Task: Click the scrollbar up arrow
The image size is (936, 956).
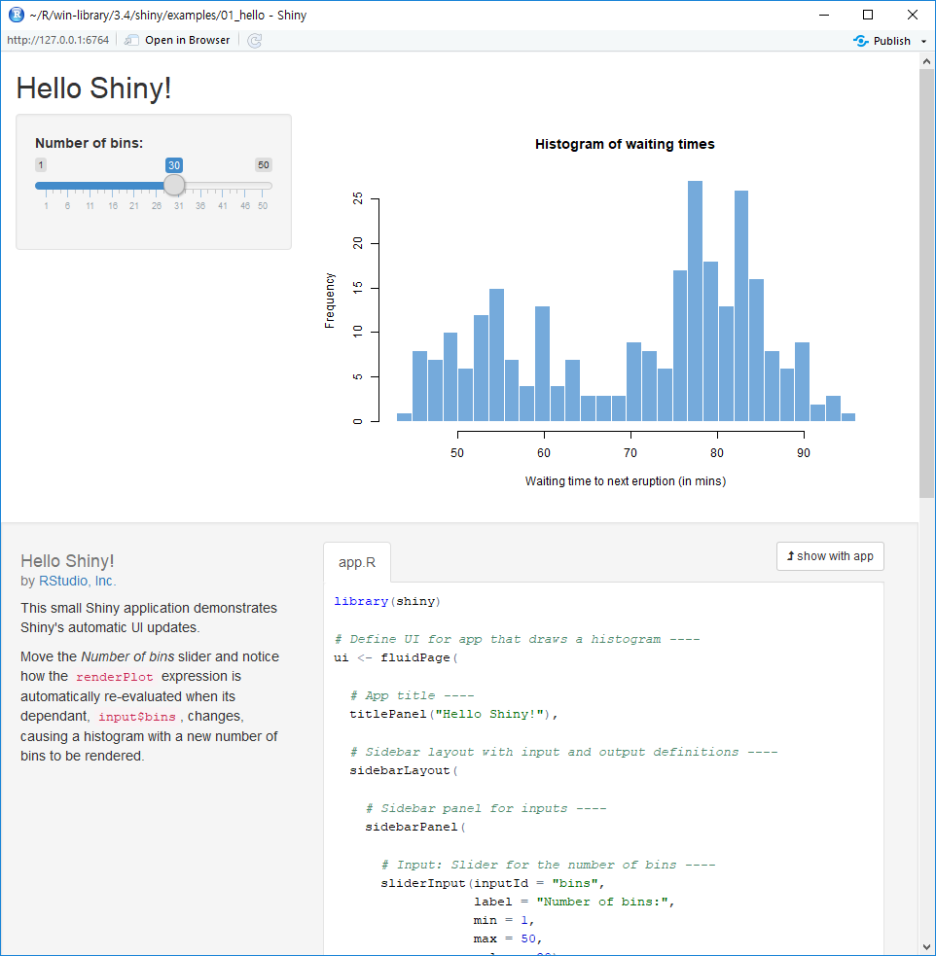Action: click(926, 61)
